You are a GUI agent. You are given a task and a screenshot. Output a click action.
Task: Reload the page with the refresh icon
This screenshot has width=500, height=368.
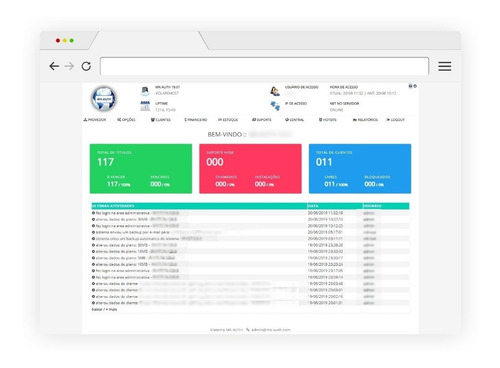pos(86,66)
